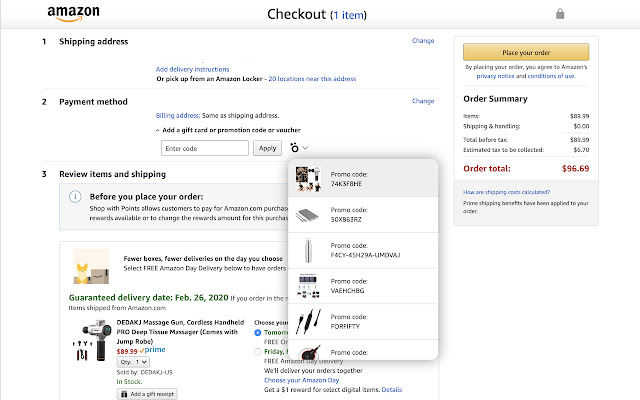Collapse 'Add a gift card or promotion code'
640x400 pixels.
(x=158, y=130)
